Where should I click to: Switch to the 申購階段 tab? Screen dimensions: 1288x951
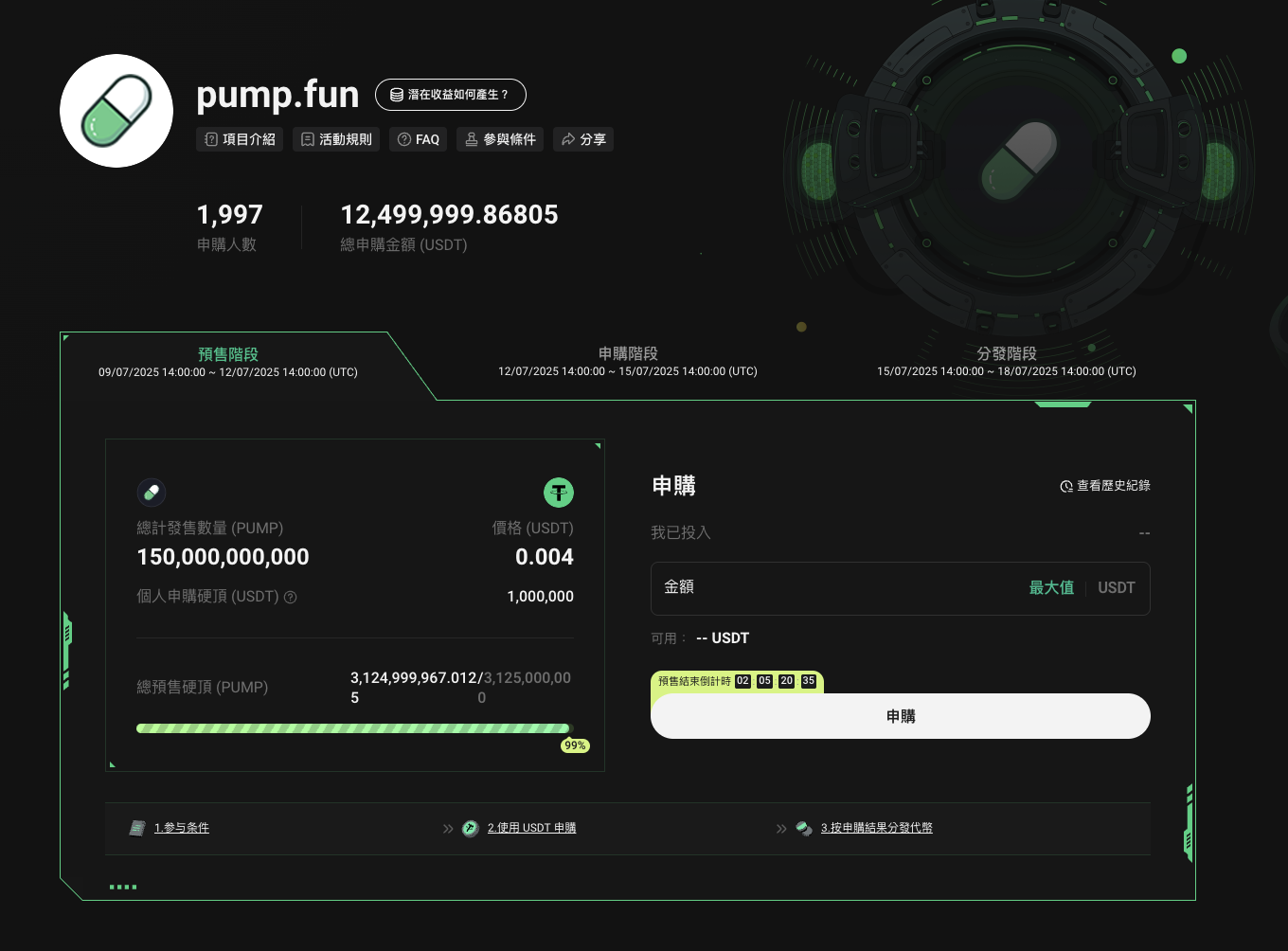coord(628,361)
